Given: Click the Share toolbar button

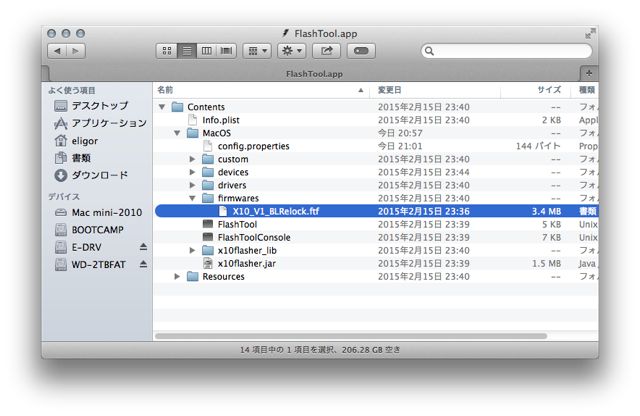Looking at the screenshot, I should 327,51.
